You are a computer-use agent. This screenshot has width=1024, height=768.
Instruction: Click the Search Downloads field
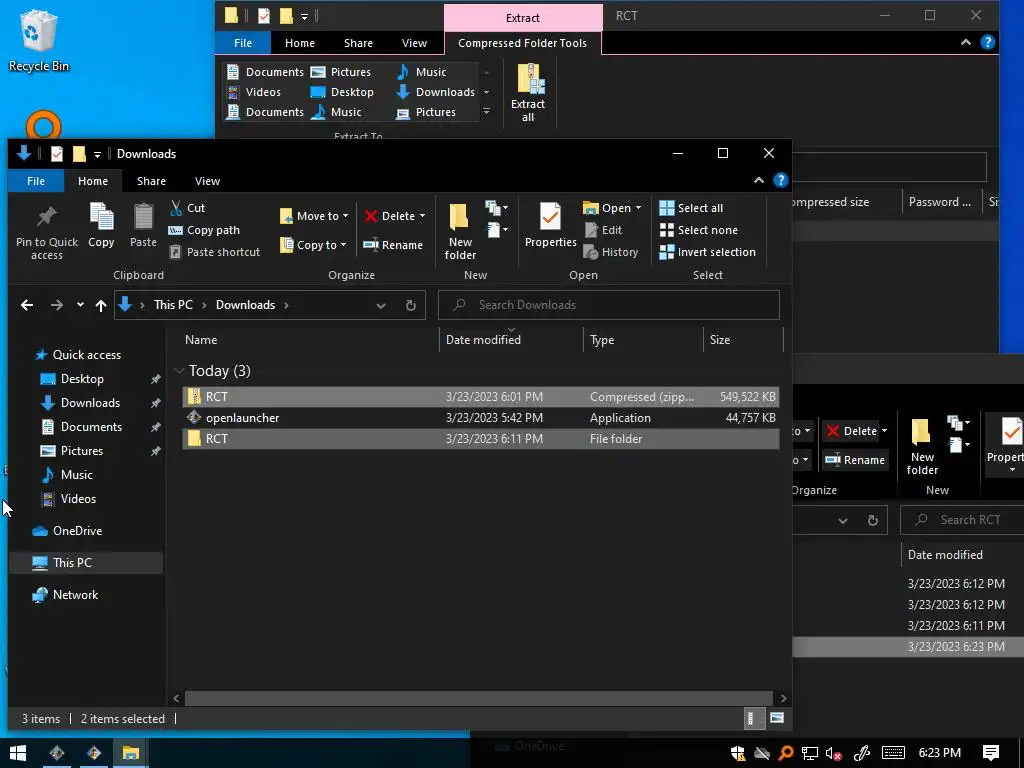coord(609,305)
